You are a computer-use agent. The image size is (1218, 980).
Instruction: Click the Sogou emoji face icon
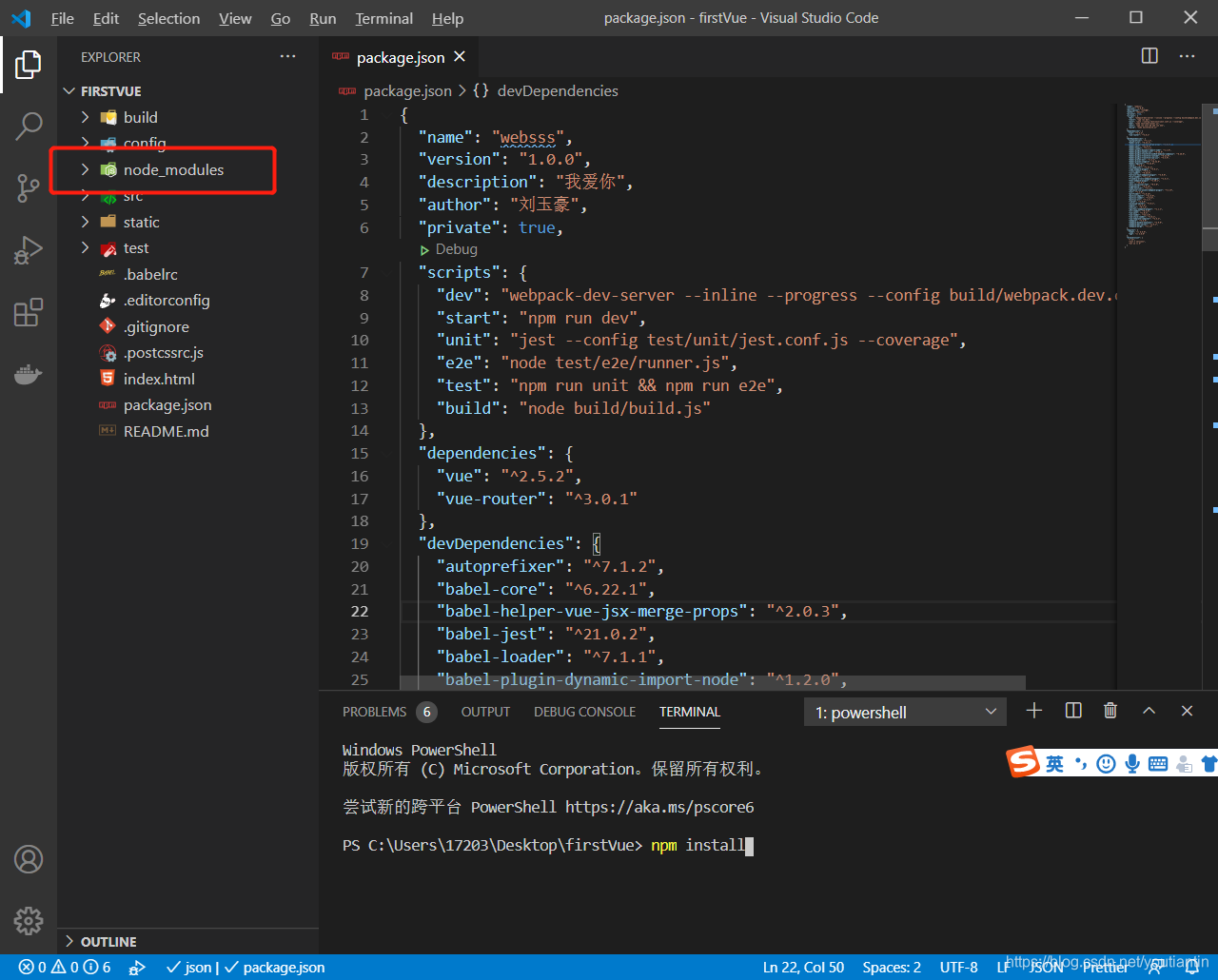(1106, 763)
